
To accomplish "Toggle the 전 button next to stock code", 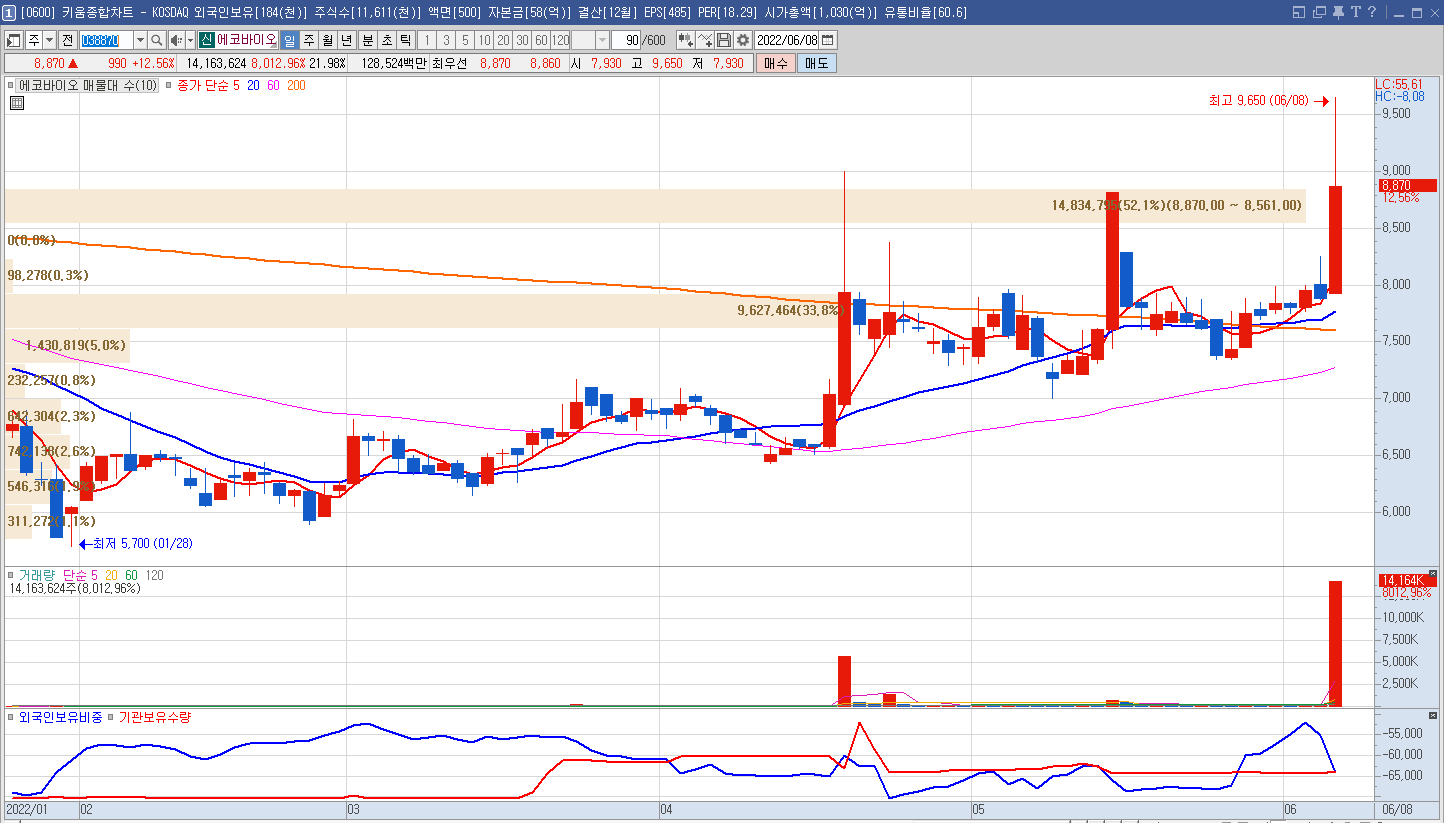I will tap(67, 40).
